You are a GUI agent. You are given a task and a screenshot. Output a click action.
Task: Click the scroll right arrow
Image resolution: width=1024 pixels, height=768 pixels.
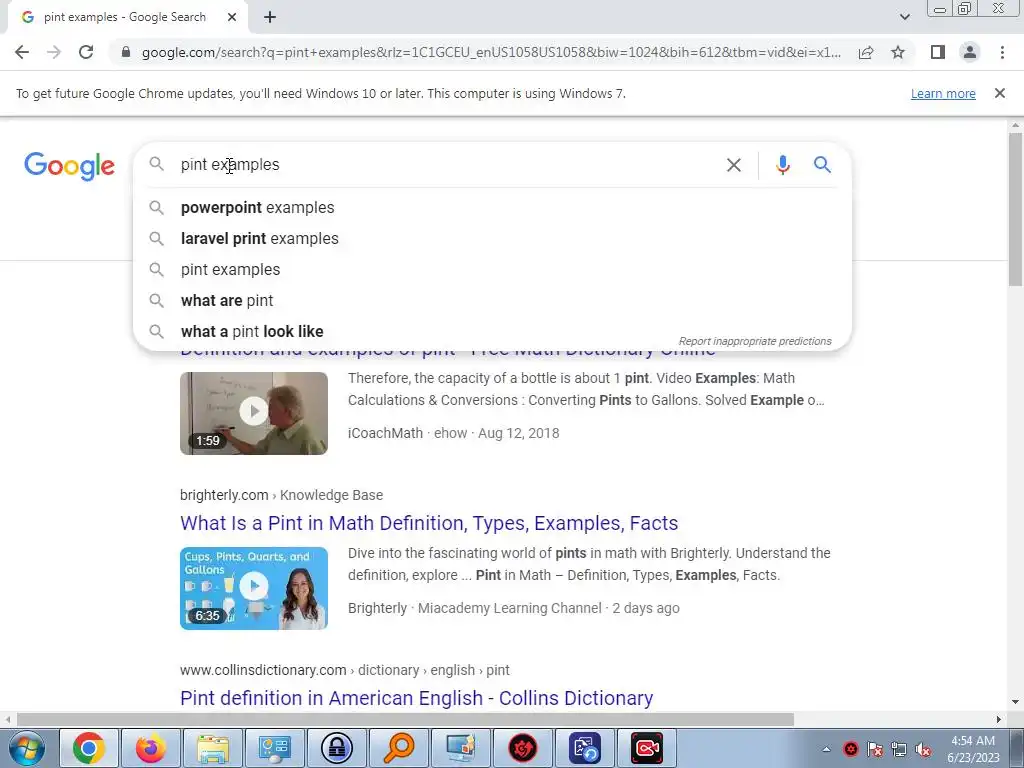998,719
